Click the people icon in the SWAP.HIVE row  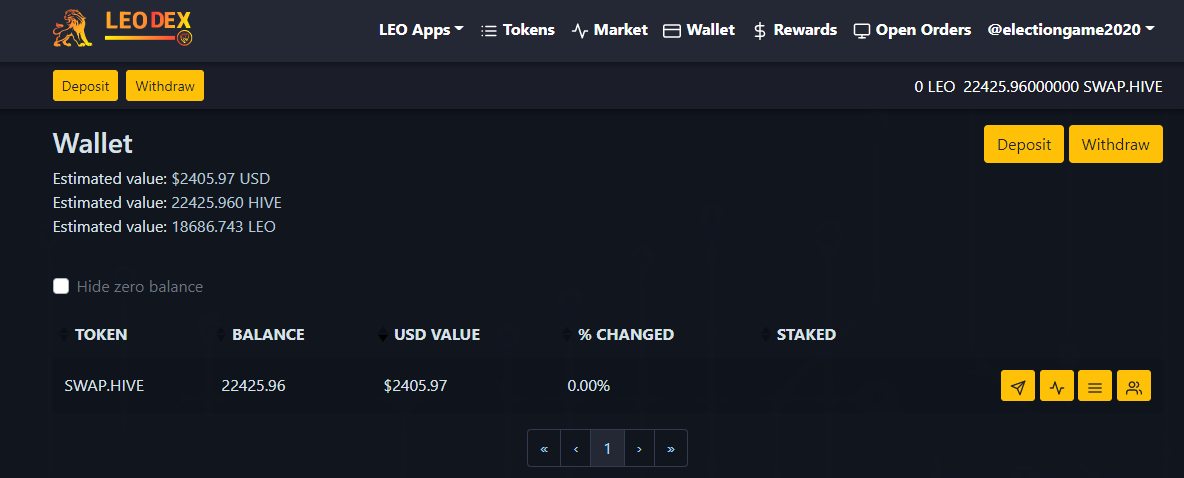click(1134, 386)
